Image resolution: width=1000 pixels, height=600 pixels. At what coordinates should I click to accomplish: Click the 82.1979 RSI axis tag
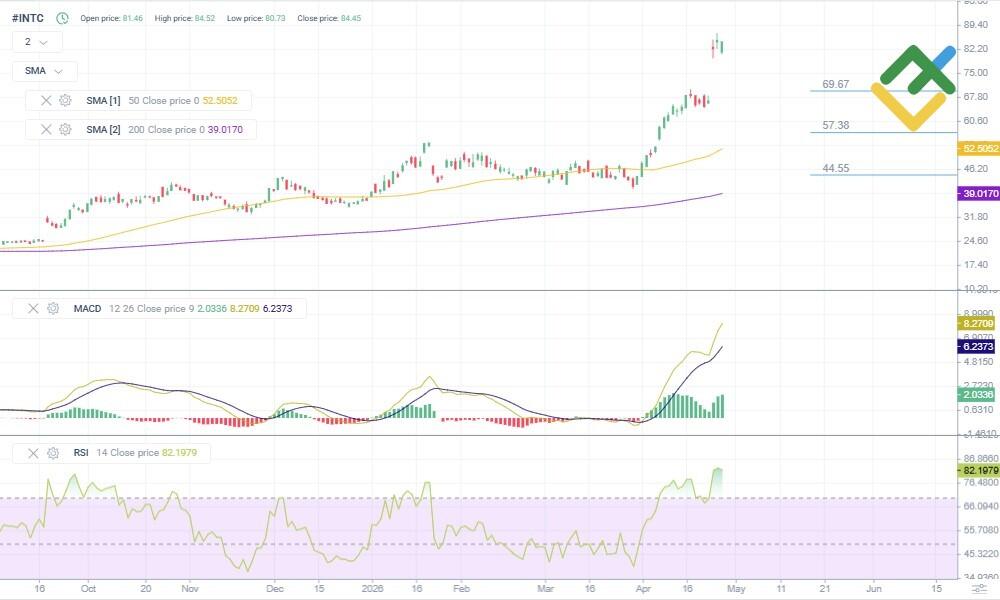[979, 471]
